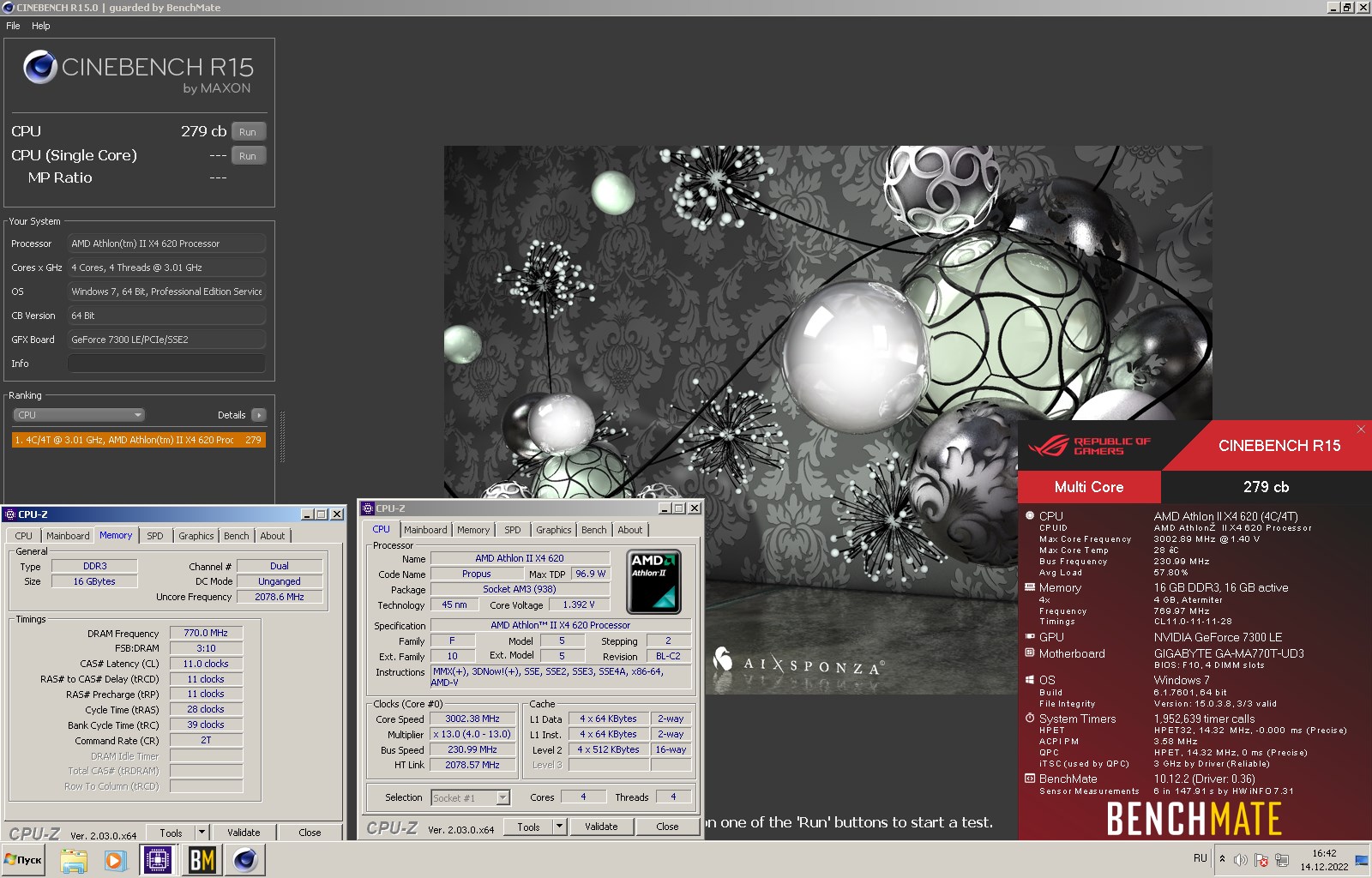Switch to Cinebench taskbar button

(x=245, y=860)
